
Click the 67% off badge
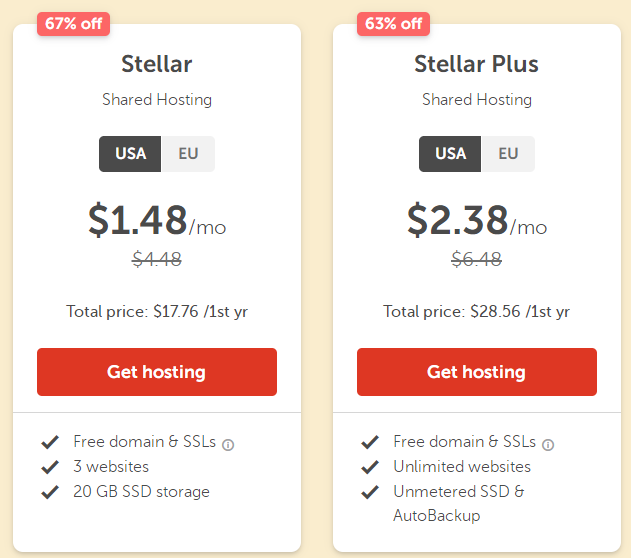click(73, 24)
